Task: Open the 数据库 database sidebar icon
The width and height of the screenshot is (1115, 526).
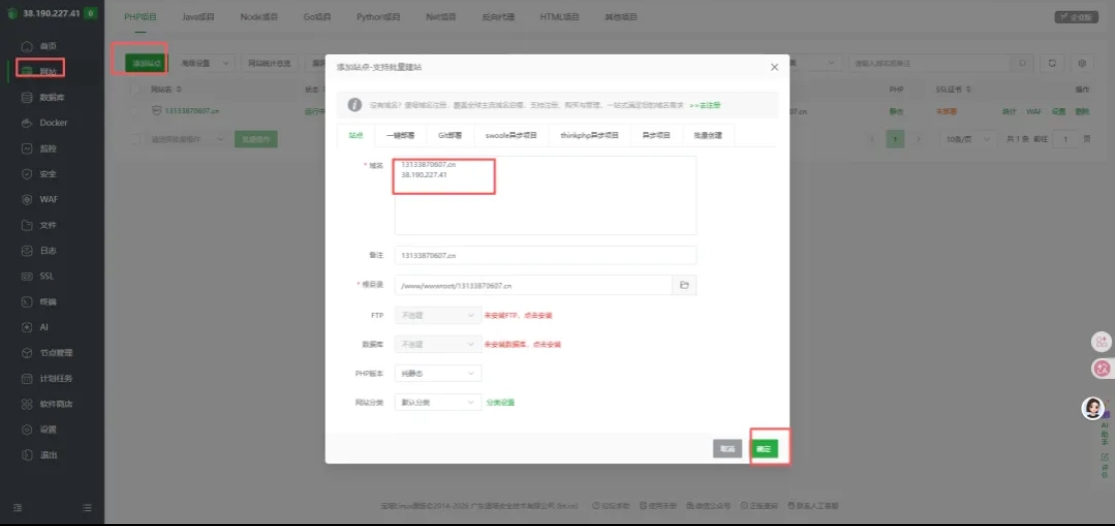Action: coord(27,97)
